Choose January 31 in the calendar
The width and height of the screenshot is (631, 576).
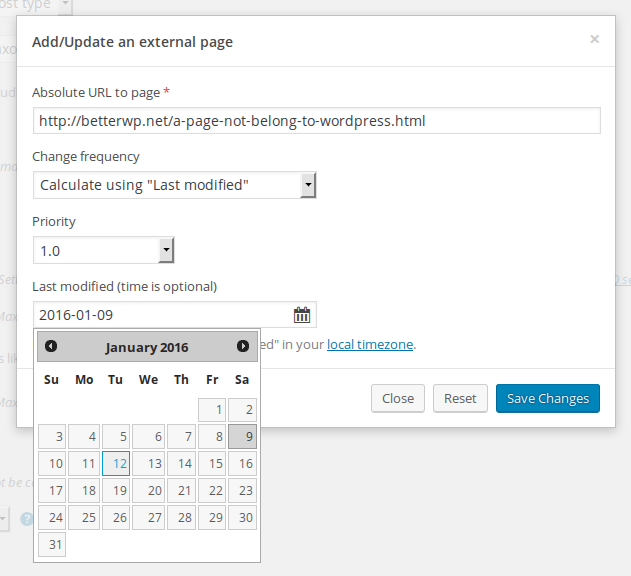coord(52,545)
